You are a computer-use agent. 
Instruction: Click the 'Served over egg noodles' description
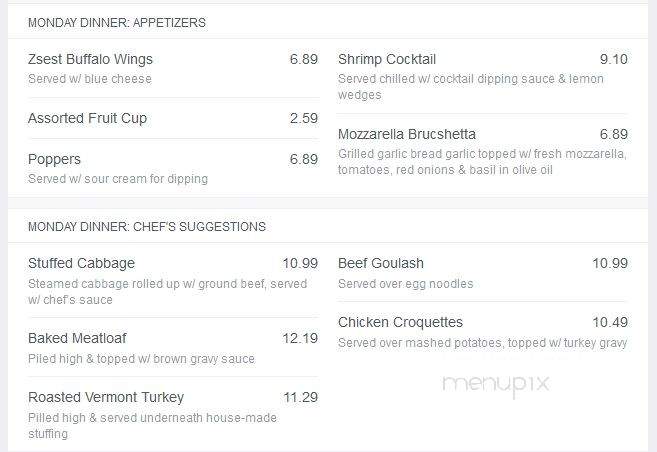[406, 284]
